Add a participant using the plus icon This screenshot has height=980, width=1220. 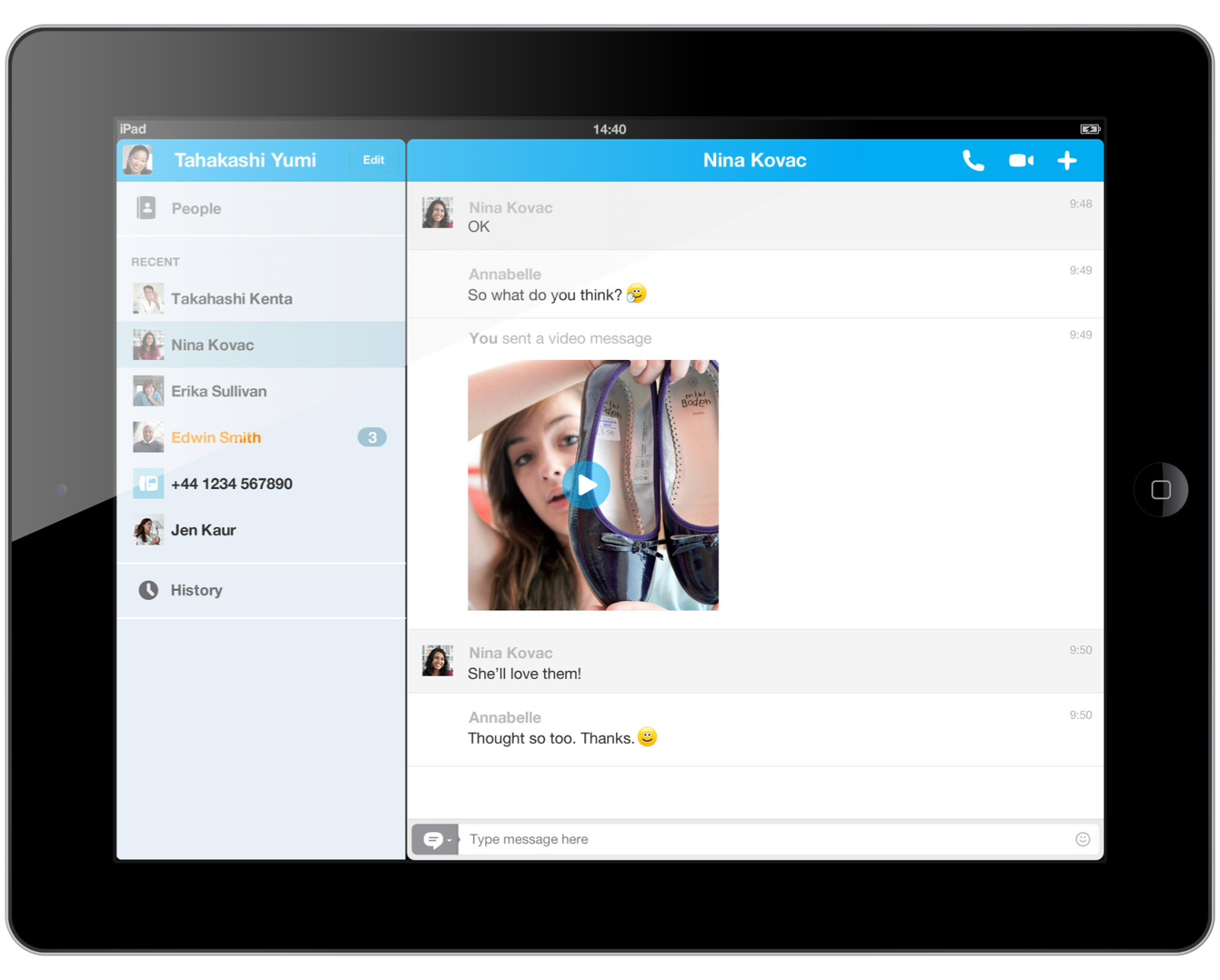(1067, 160)
